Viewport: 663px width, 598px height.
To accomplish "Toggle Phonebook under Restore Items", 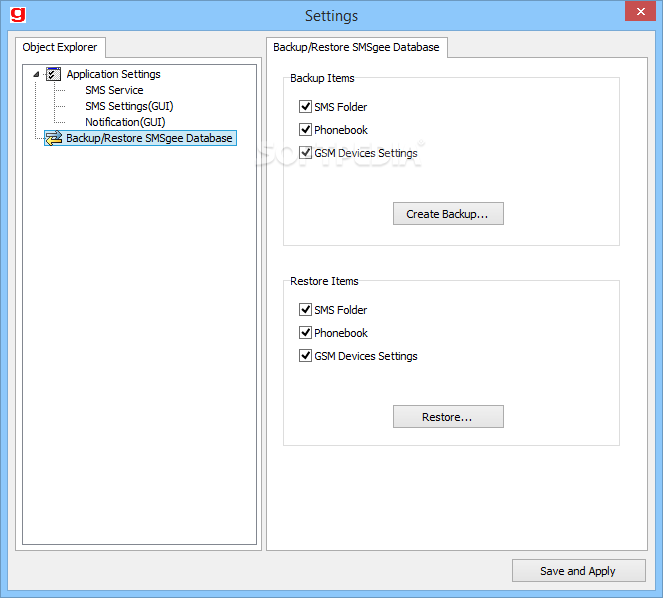I will tap(305, 332).
